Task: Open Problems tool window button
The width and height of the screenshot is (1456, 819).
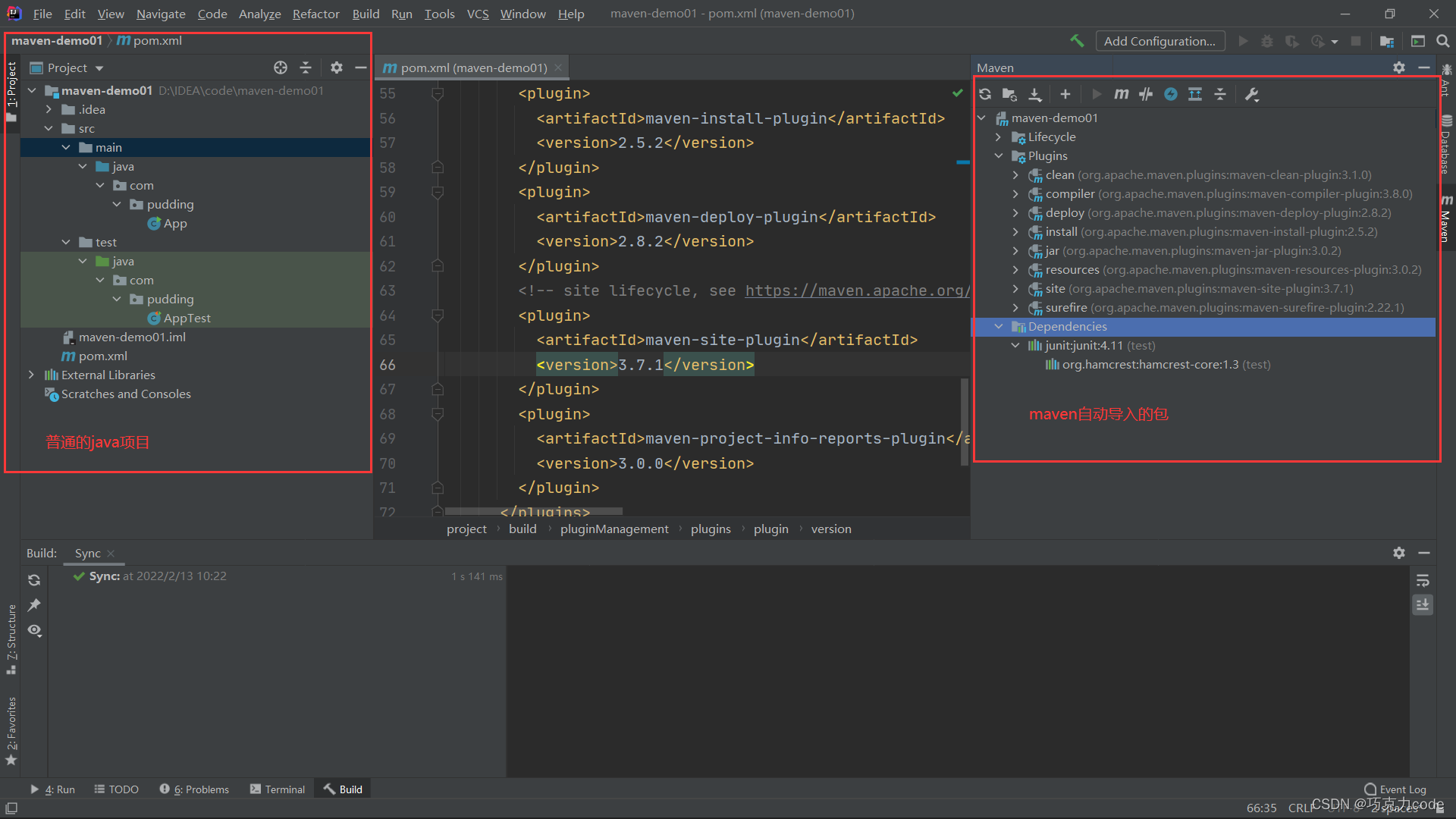Action: pyautogui.click(x=194, y=789)
